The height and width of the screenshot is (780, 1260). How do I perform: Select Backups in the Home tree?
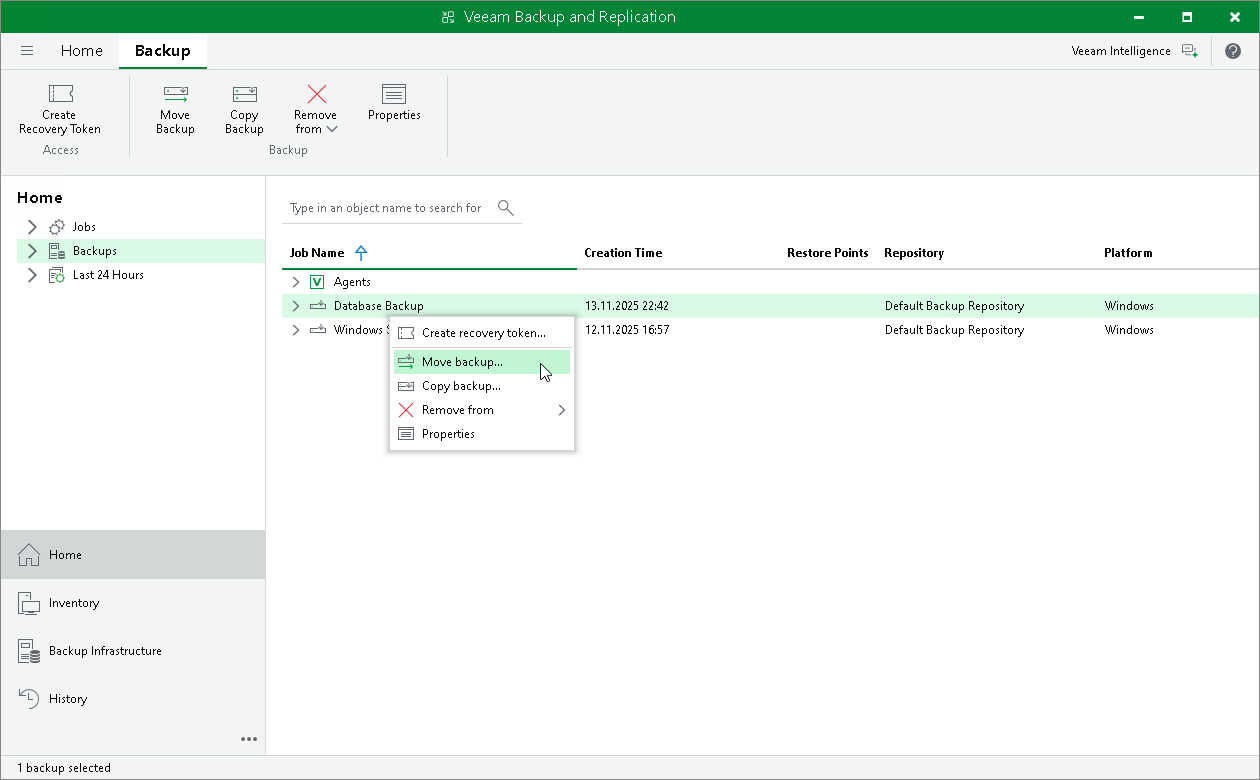[x=95, y=251]
